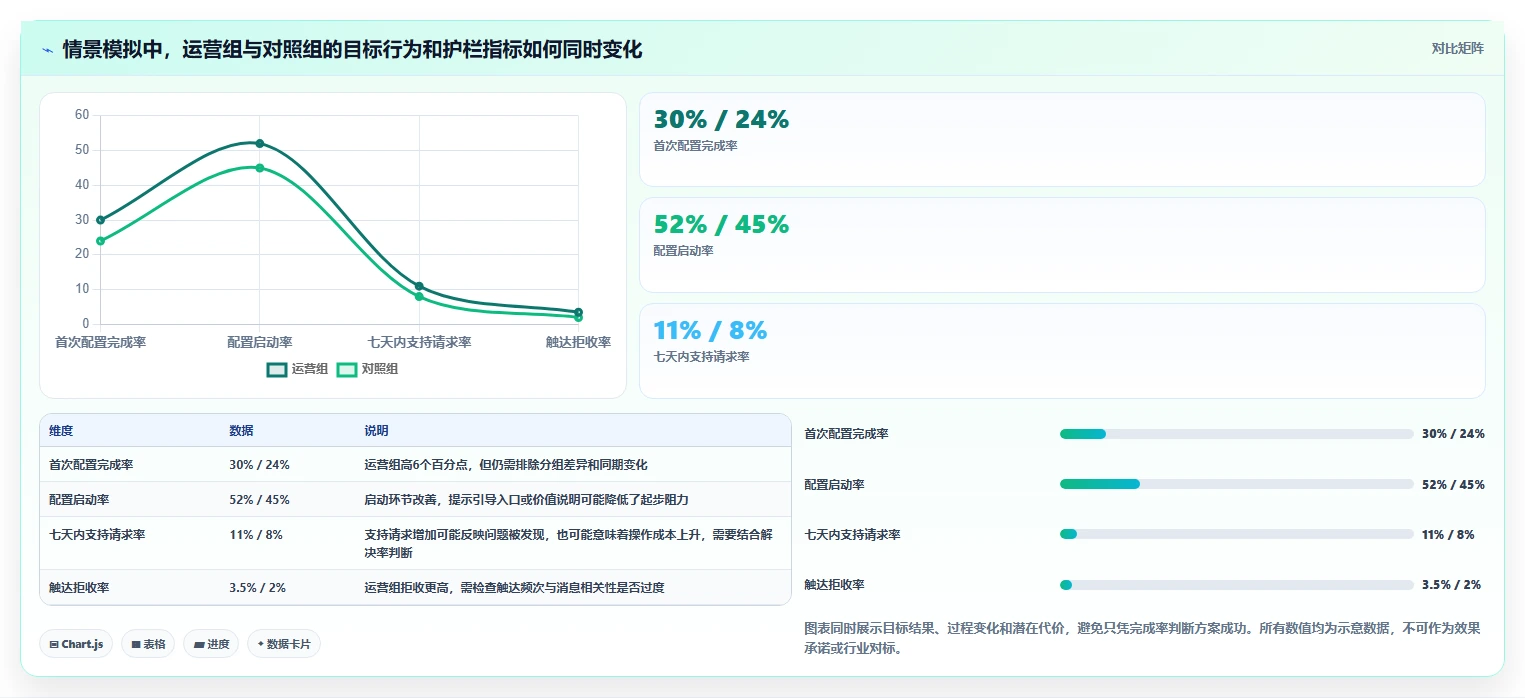Click the 数据卡片 chip icon

260,644
